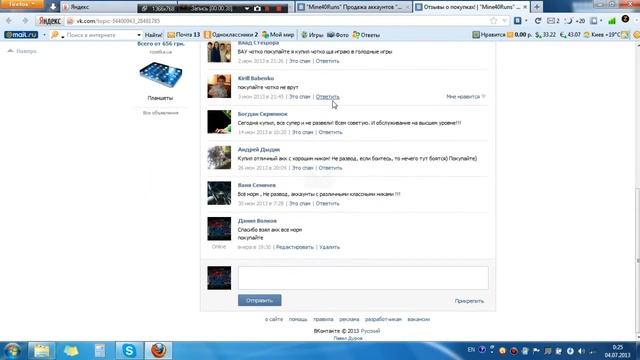Open the new tab plus button
Screen dimensions: 640x360
537,7
